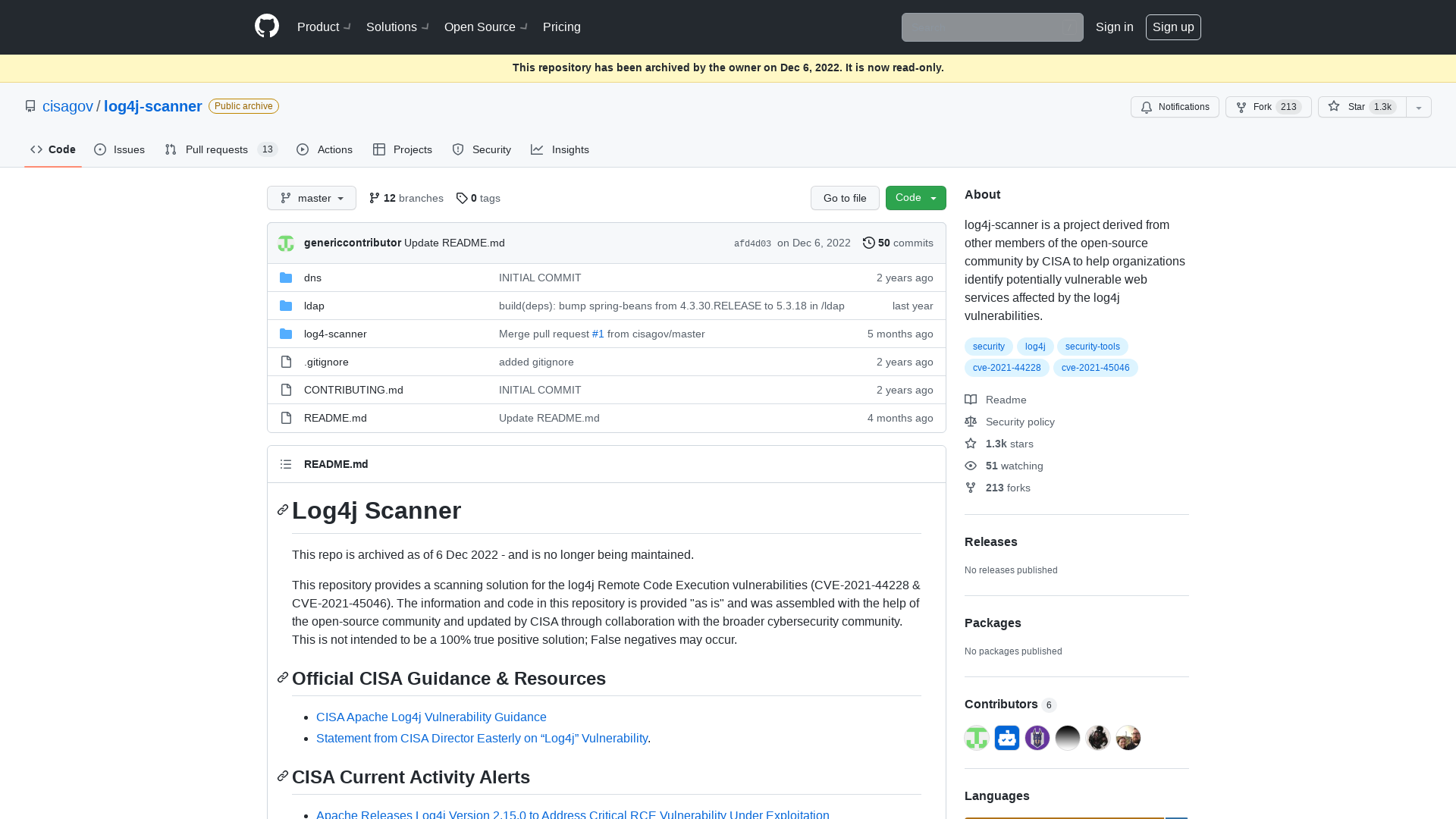
Task: Click the book icon beside Readme
Action: (x=971, y=400)
